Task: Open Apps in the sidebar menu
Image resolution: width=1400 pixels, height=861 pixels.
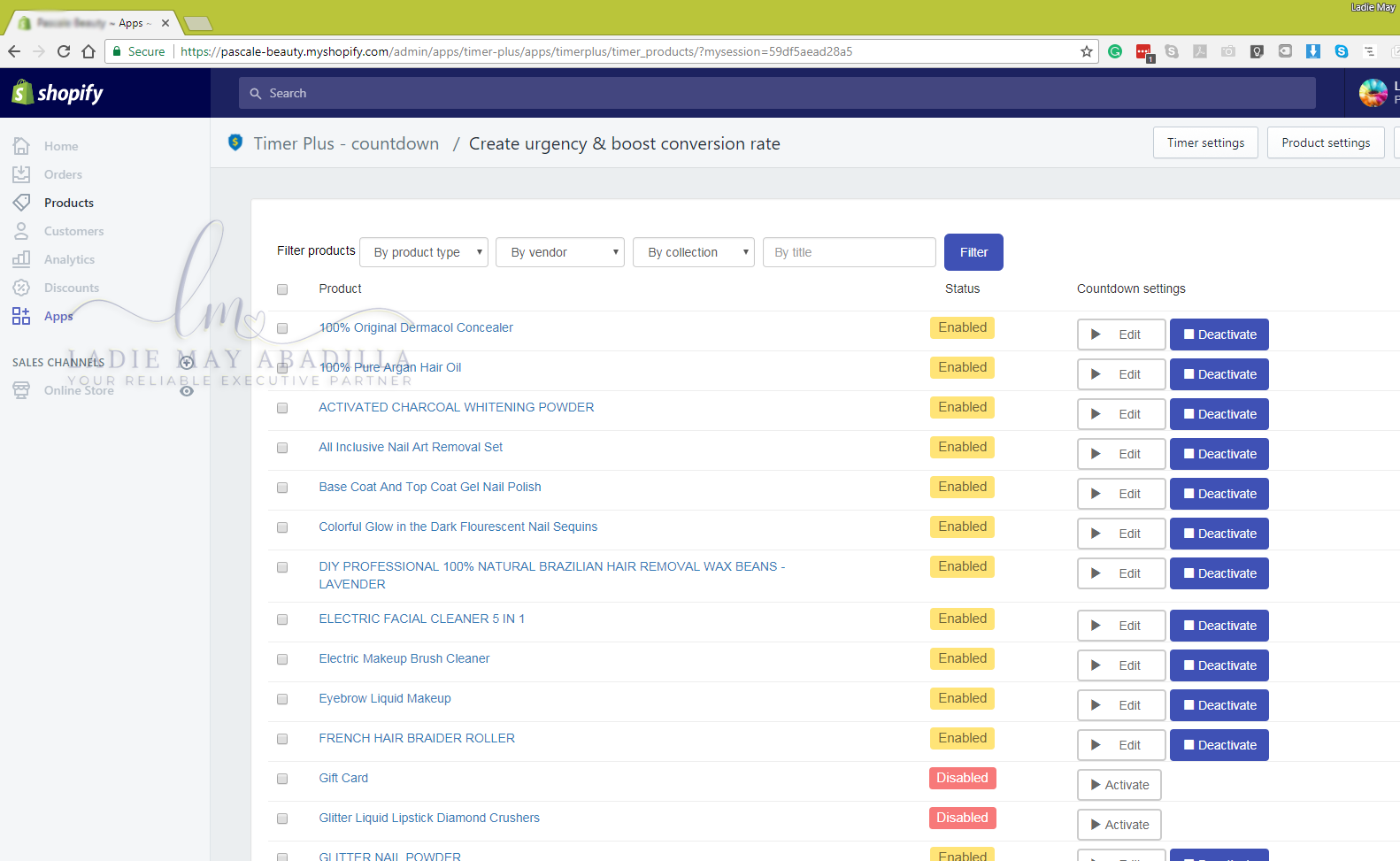Action: point(58,316)
